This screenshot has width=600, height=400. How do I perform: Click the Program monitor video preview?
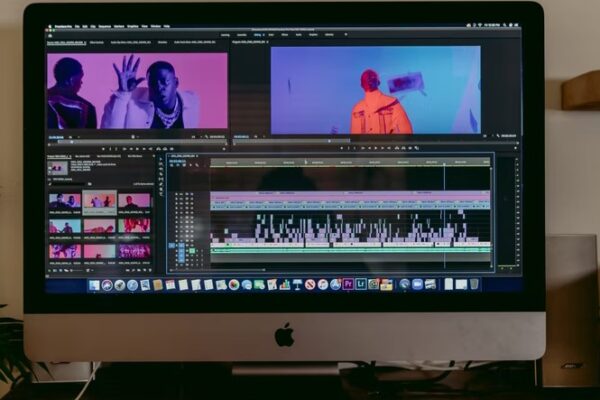(x=376, y=90)
